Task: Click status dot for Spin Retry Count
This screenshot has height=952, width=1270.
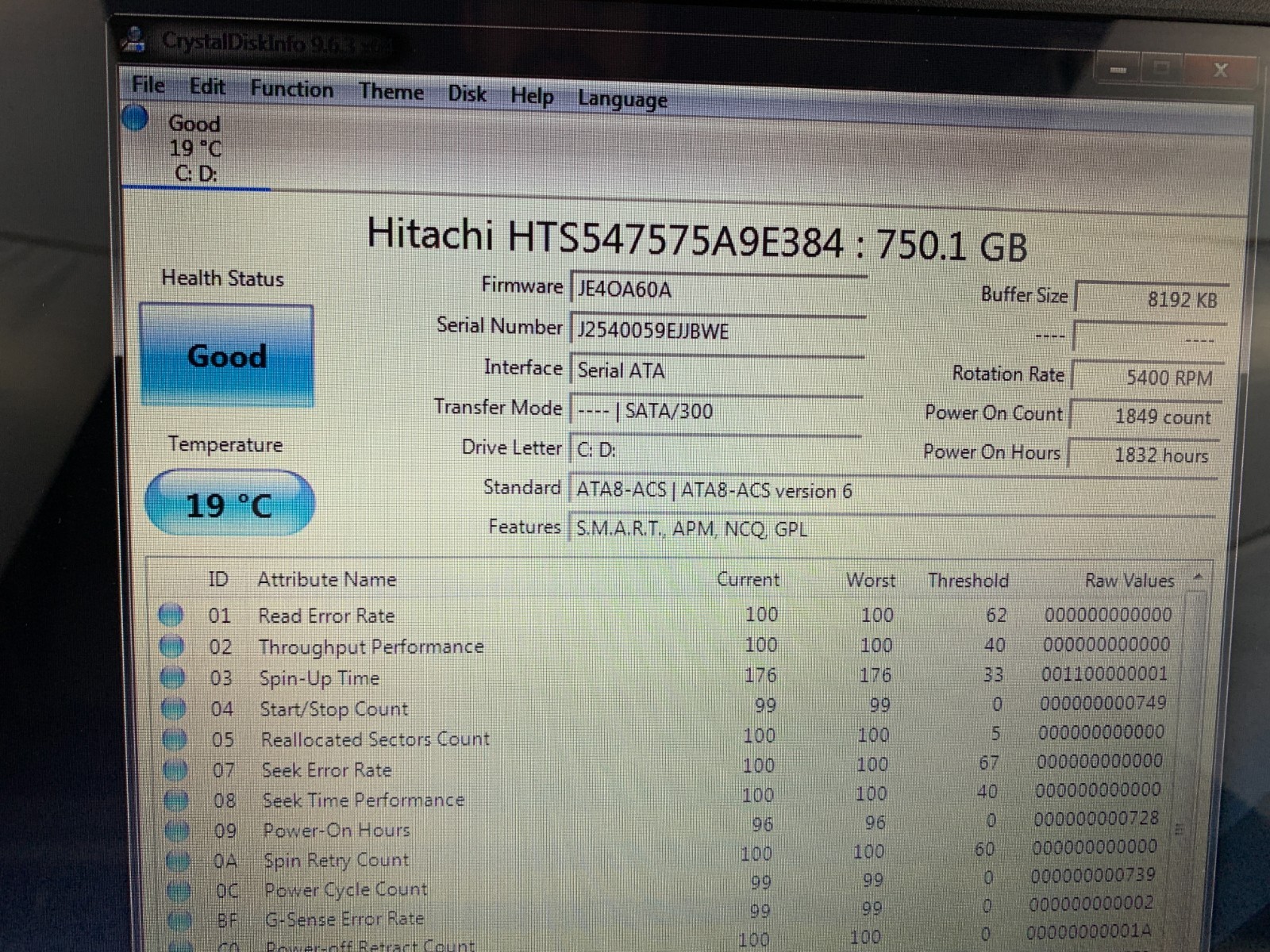Action: tap(178, 861)
